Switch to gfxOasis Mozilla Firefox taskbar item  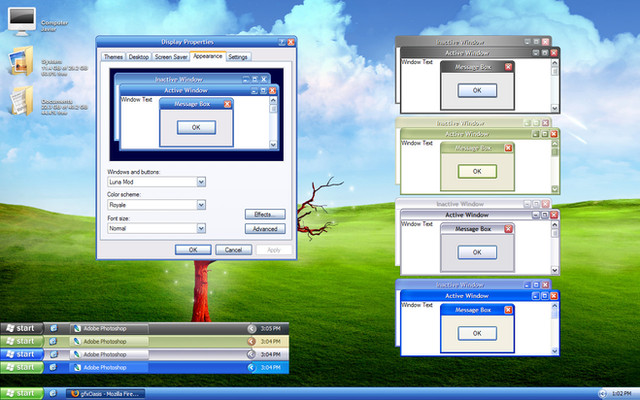click(106, 393)
